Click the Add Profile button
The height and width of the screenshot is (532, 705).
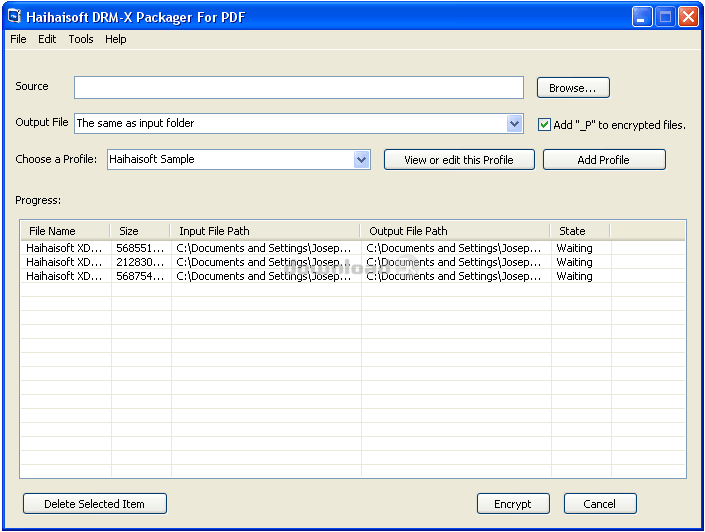tap(604, 160)
